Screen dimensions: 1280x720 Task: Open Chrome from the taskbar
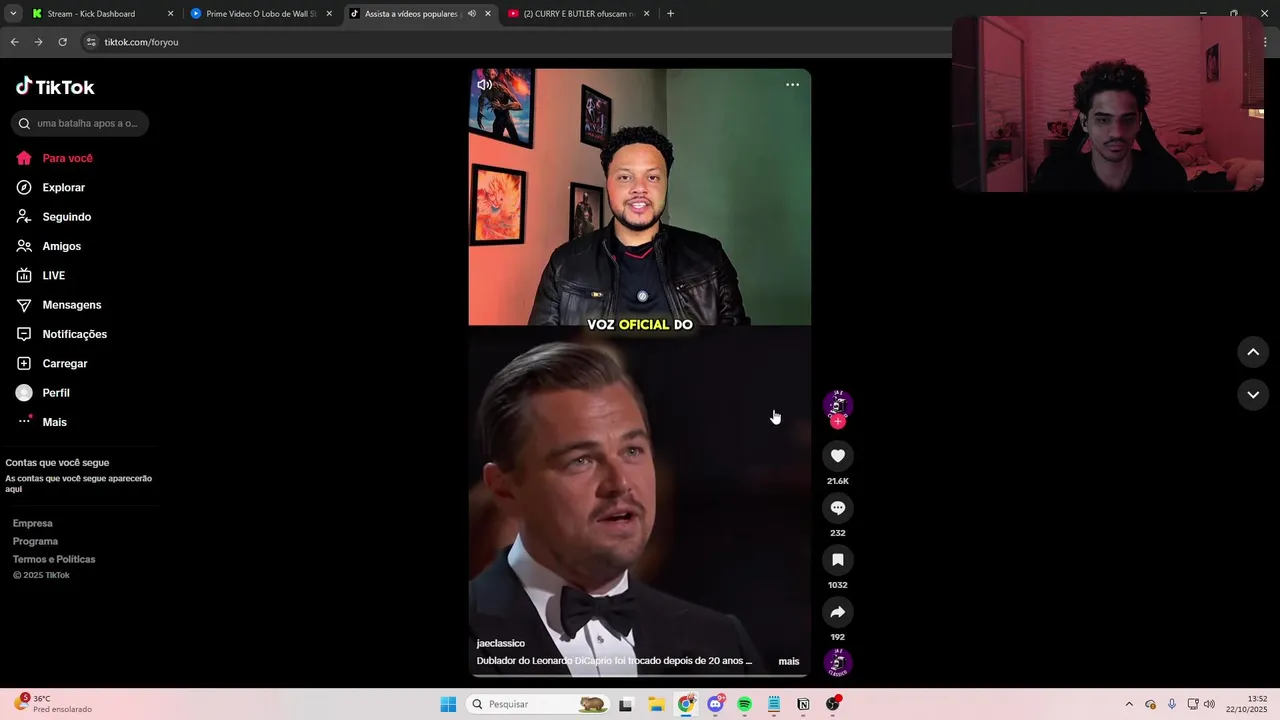[x=686, y=704]
